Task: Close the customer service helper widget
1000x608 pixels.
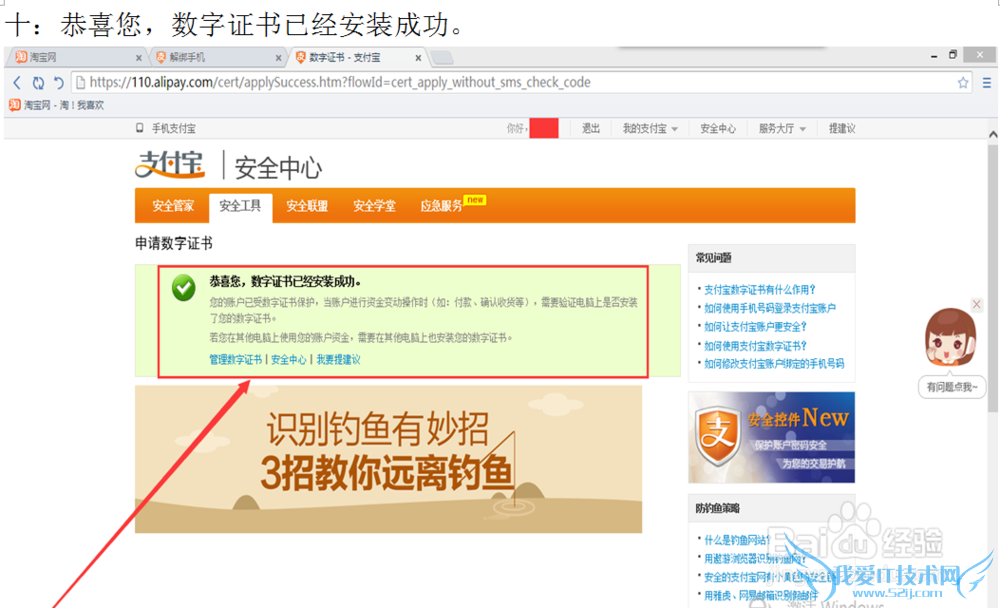Action: coord(976,304)
